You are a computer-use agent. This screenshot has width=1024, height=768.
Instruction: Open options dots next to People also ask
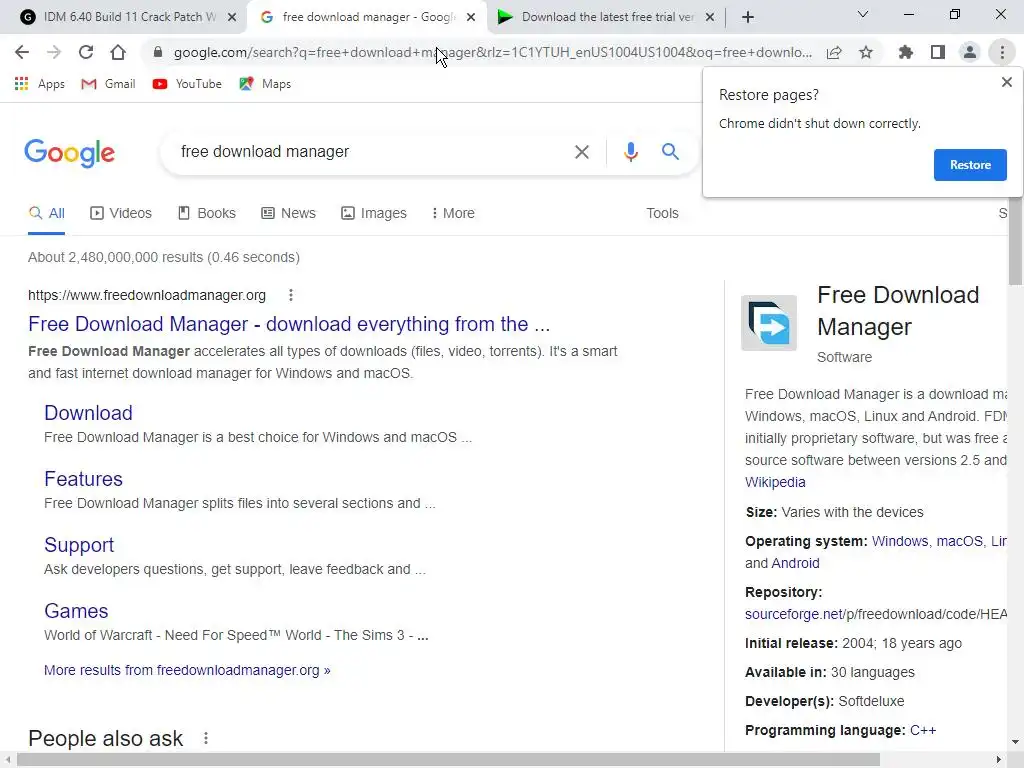tap(206, 738)
